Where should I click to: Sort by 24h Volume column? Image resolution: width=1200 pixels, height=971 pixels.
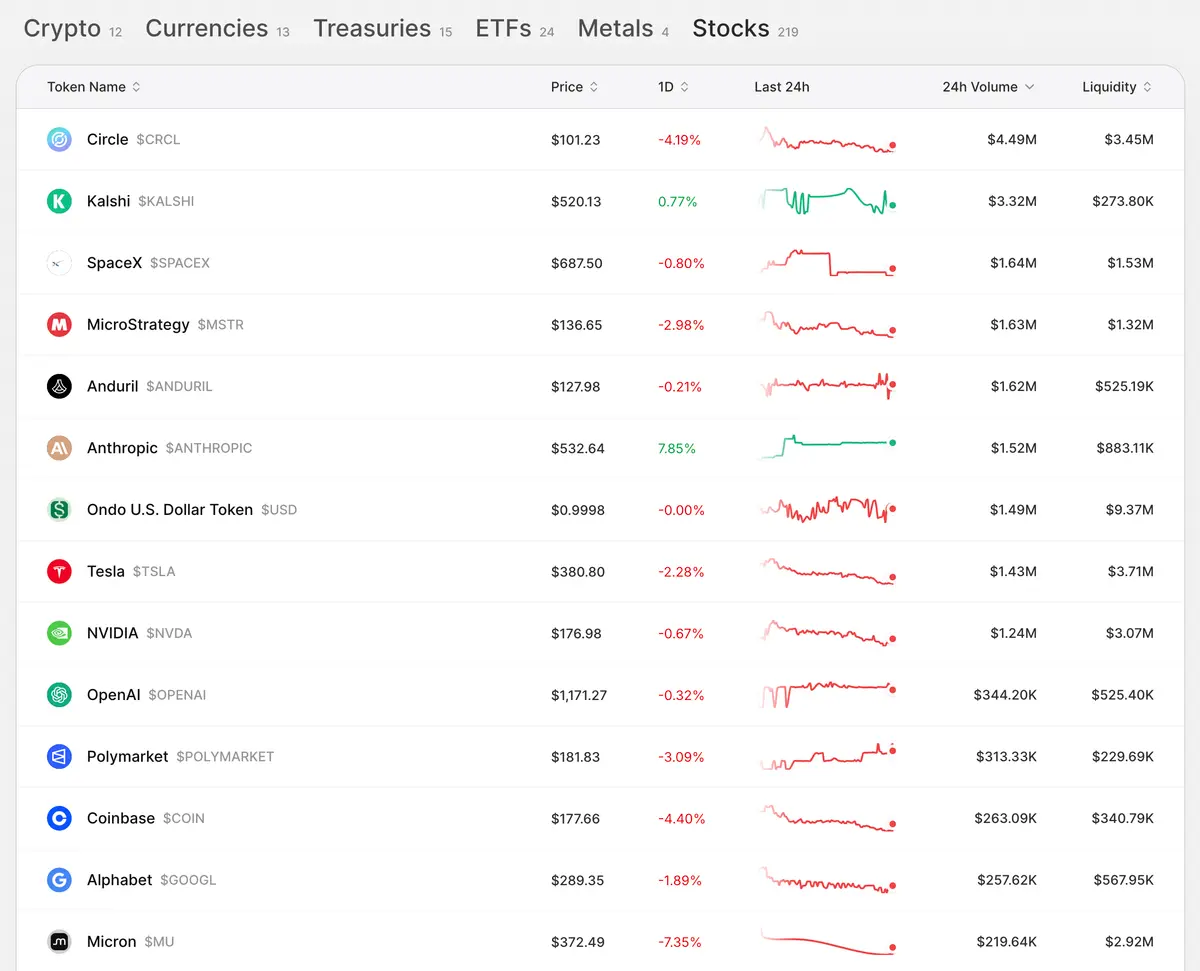point(988,87)
